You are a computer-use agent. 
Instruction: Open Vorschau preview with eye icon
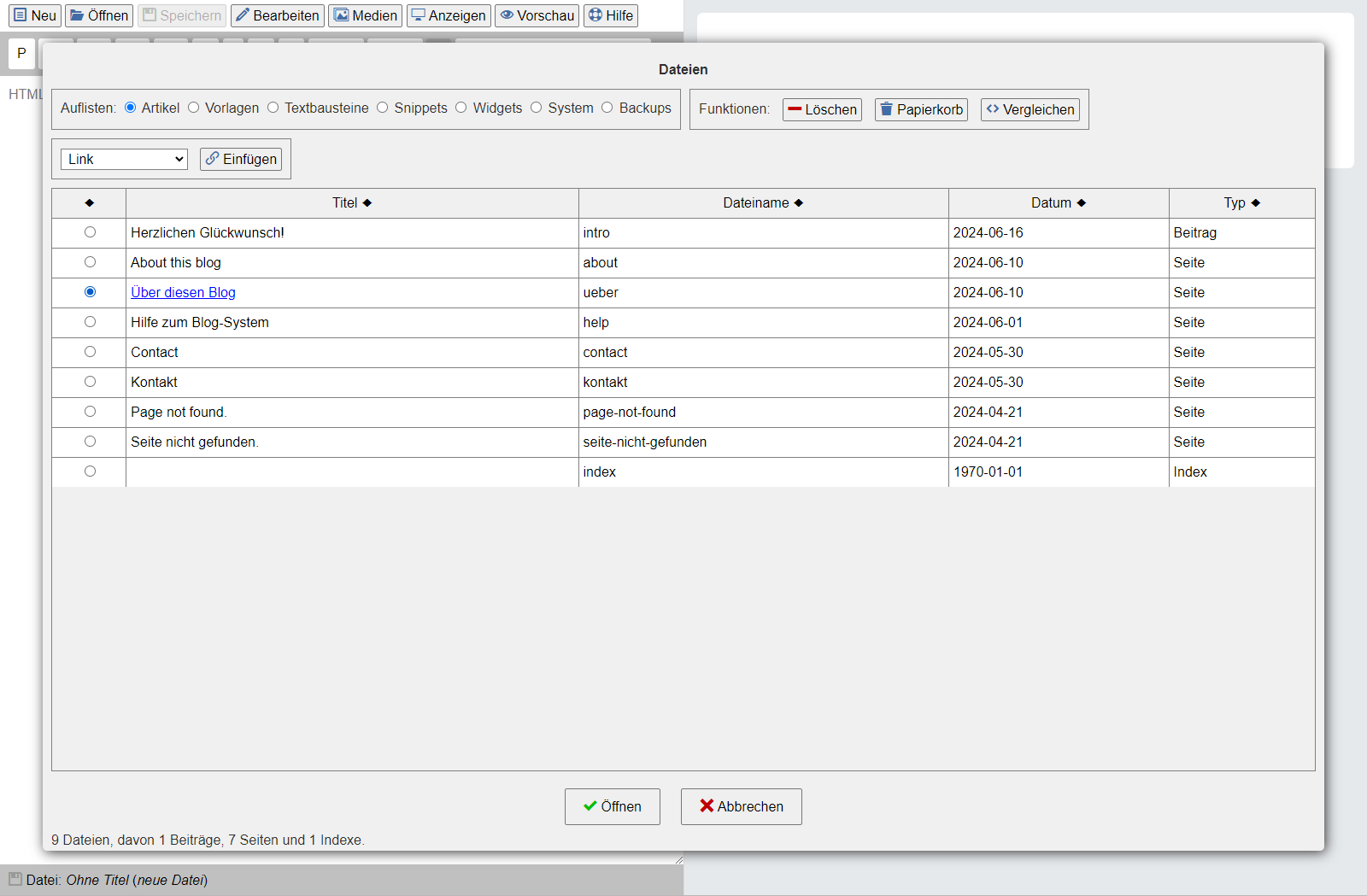pyautogui.click(x=537, y=15)
